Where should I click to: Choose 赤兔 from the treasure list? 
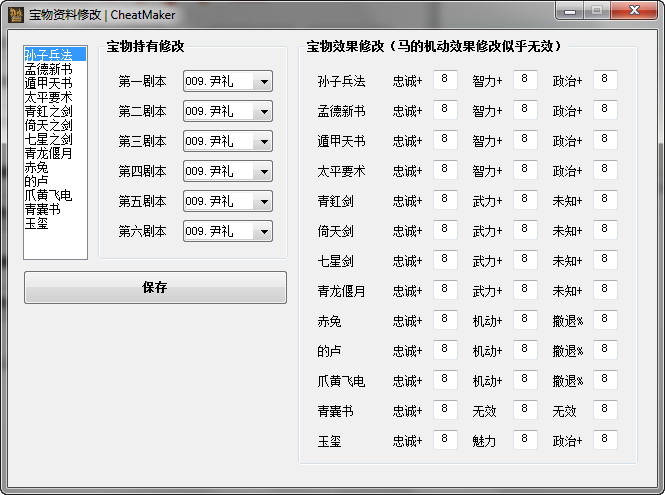click(x=36, y=167)
